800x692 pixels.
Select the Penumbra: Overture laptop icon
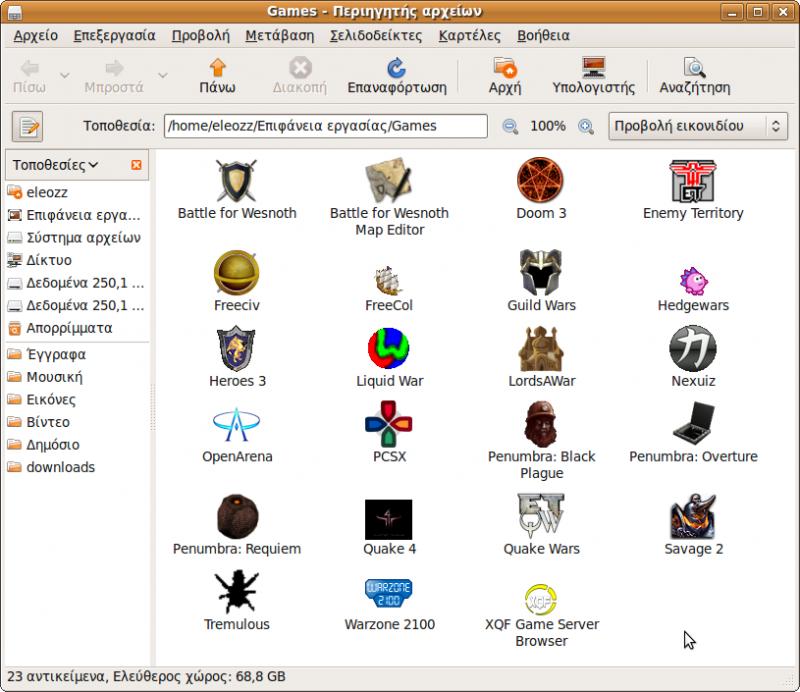pyautogui.click(x=693, y=424)
